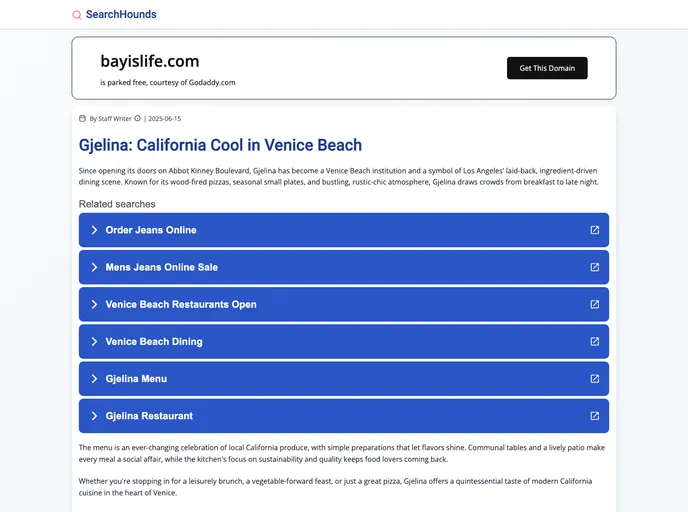Expand the Order Jeans Online chevron
Screen dimensions: 688x512
94,230
